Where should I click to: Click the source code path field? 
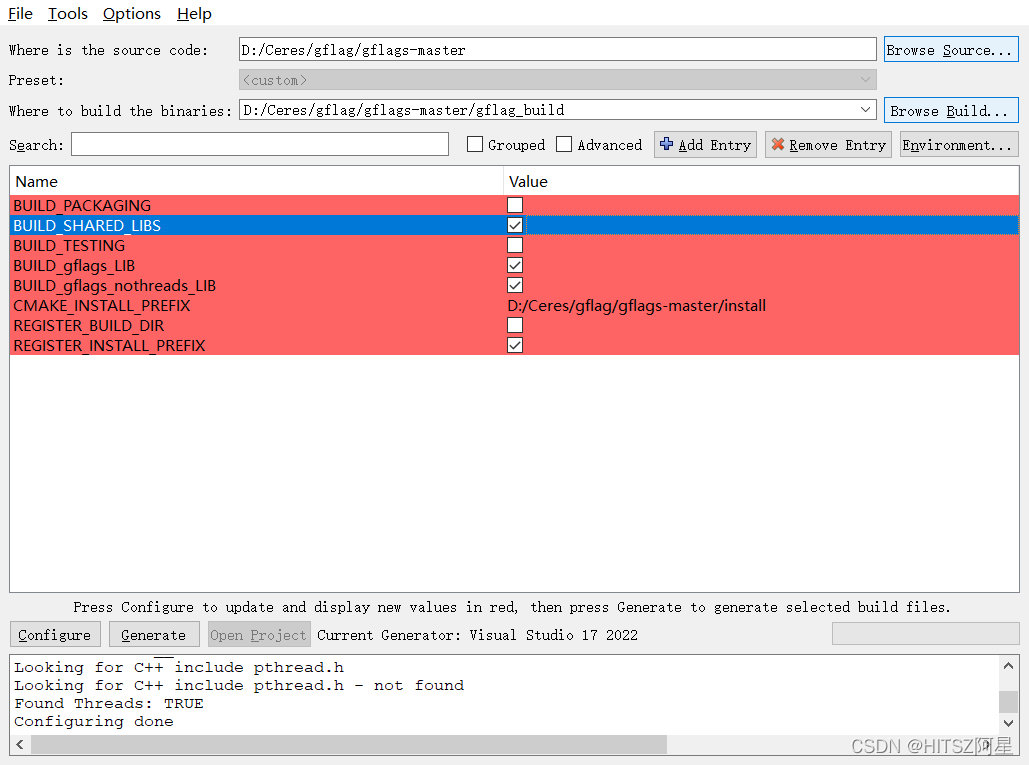pos(557,50)
